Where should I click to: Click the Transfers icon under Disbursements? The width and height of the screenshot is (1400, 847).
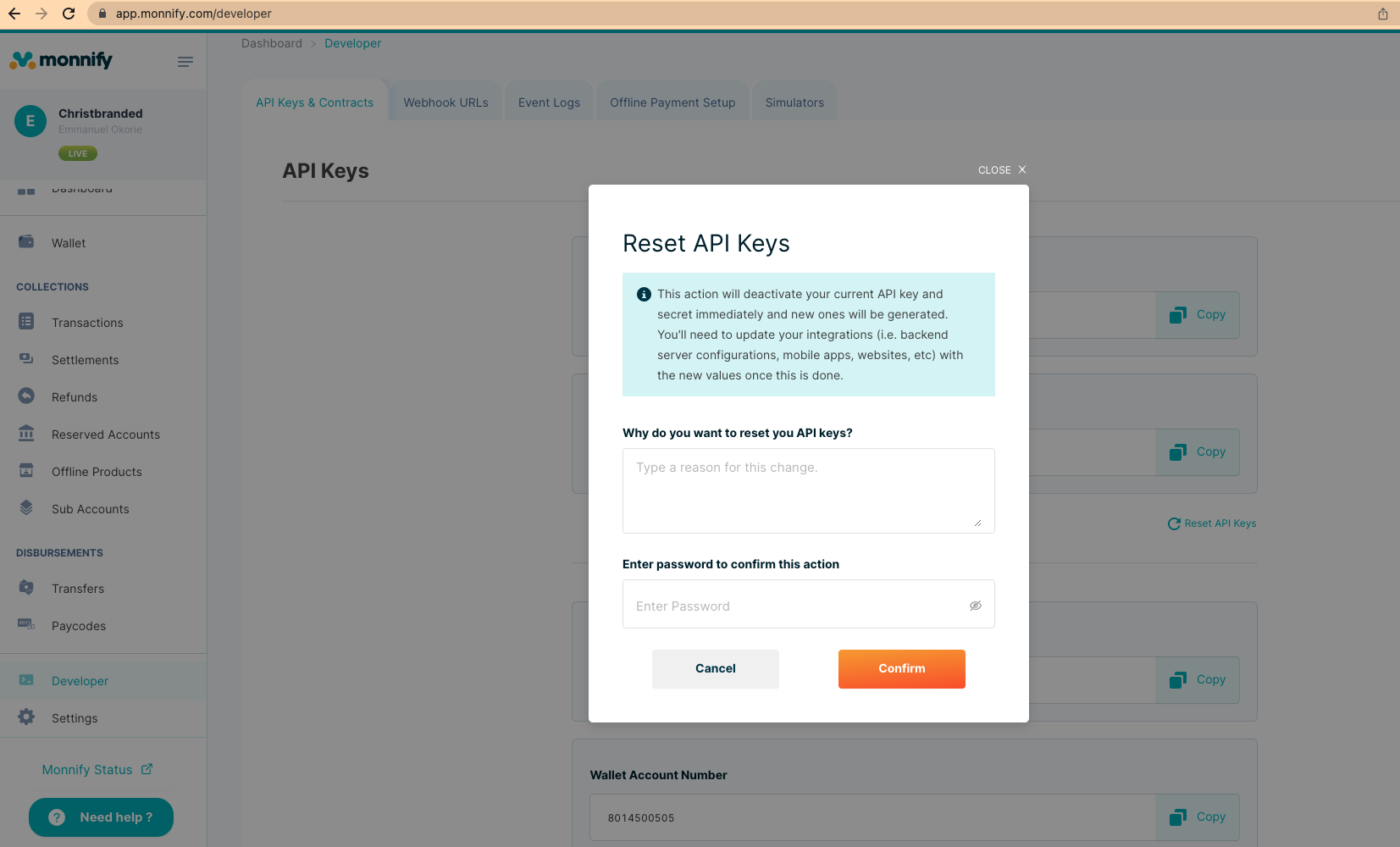tap(26, 588)
